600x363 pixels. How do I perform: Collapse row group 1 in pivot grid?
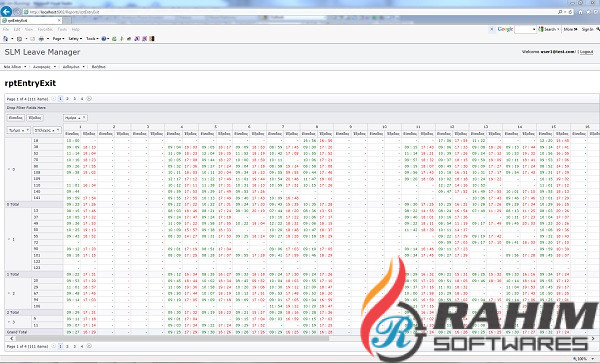pos(9,239)
